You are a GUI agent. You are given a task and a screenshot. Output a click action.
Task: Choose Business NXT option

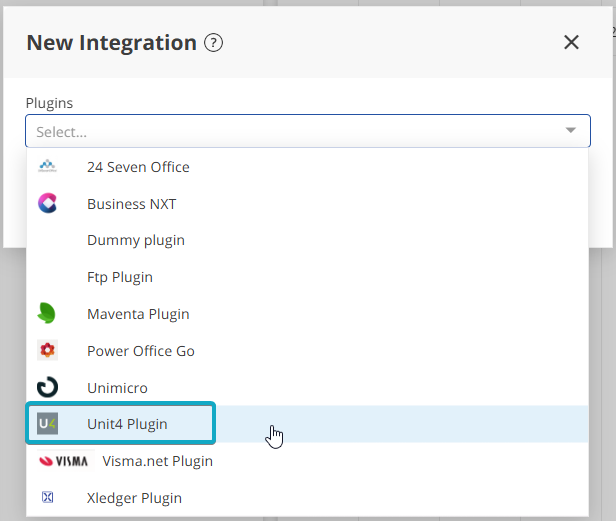coord(131,204)
